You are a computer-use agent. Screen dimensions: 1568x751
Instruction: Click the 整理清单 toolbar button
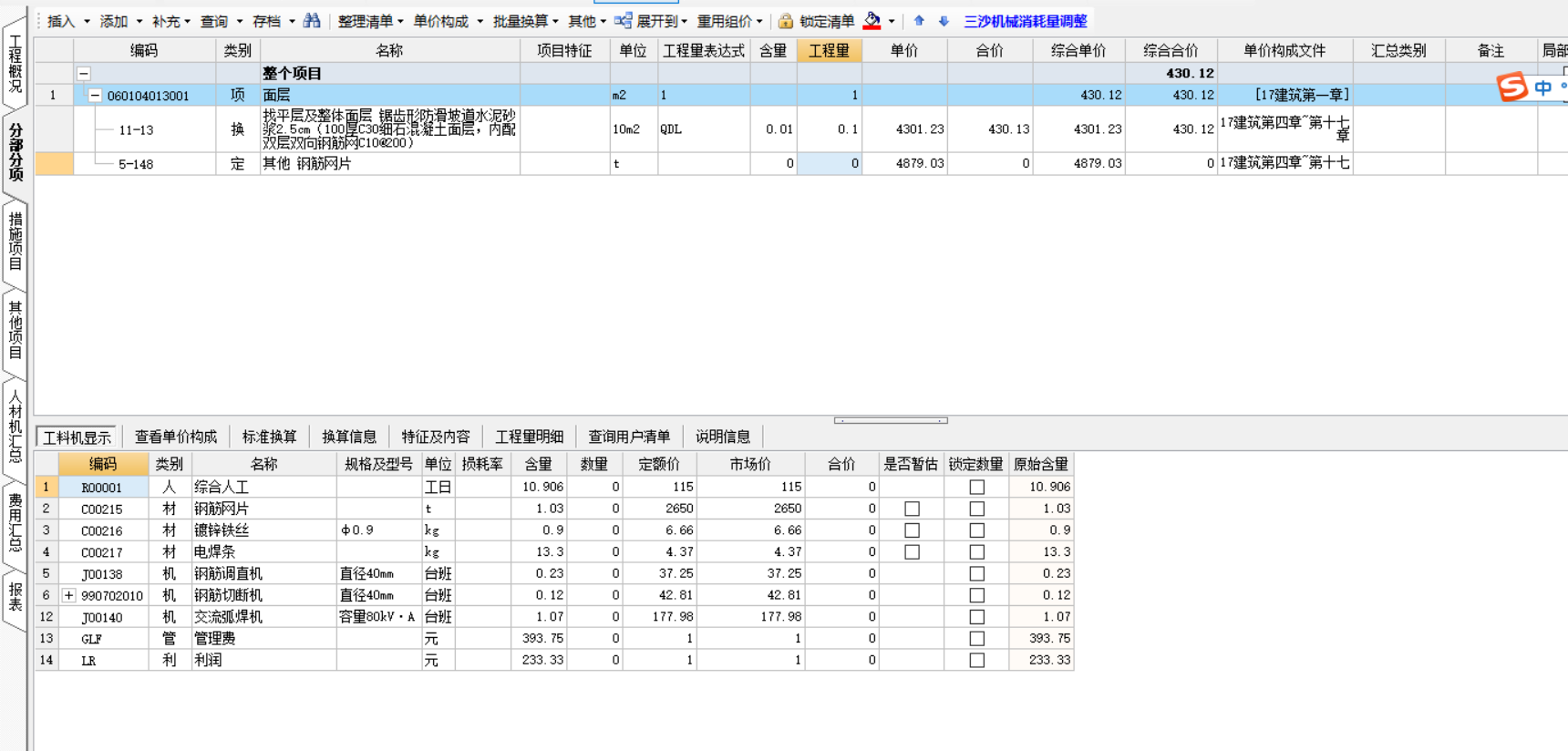coord(370,21)
